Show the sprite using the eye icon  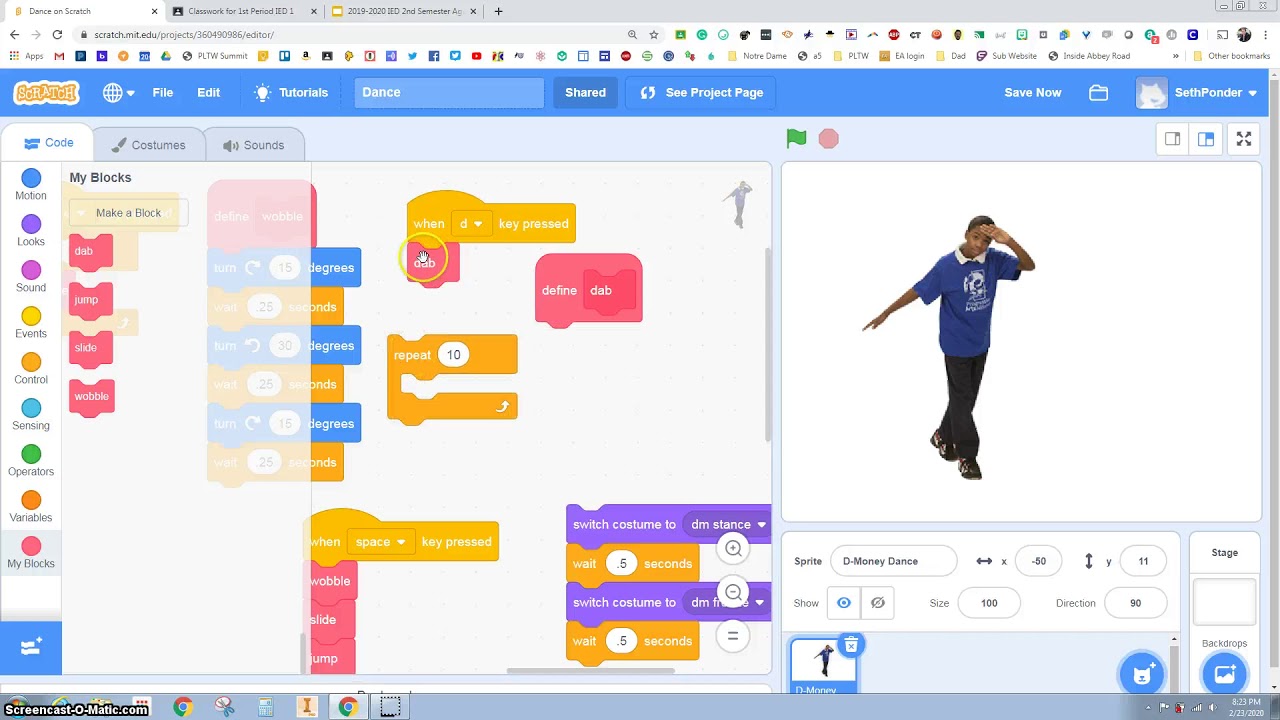(x=844, y=603)
